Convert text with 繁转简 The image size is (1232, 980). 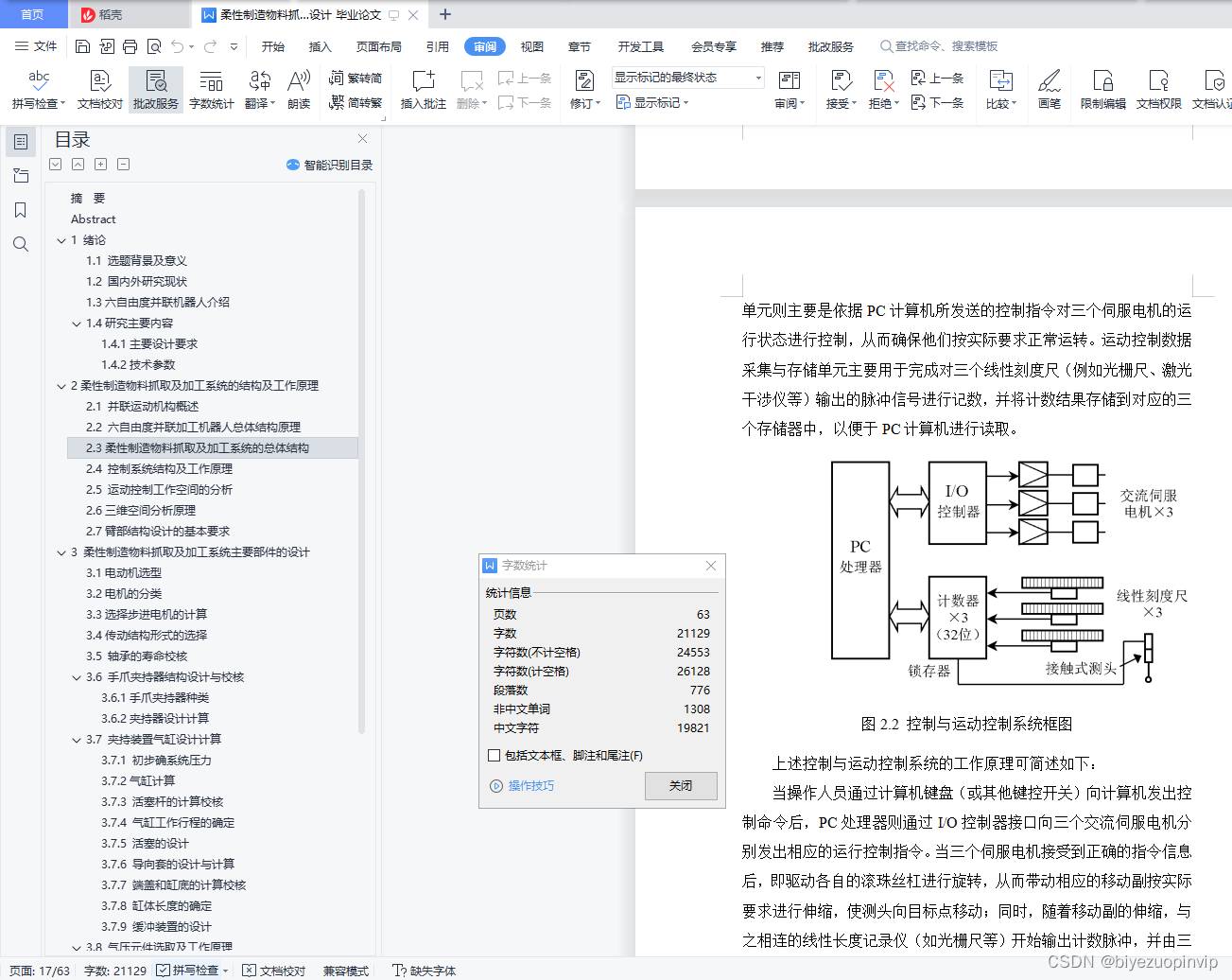click(x=356, y=79)
